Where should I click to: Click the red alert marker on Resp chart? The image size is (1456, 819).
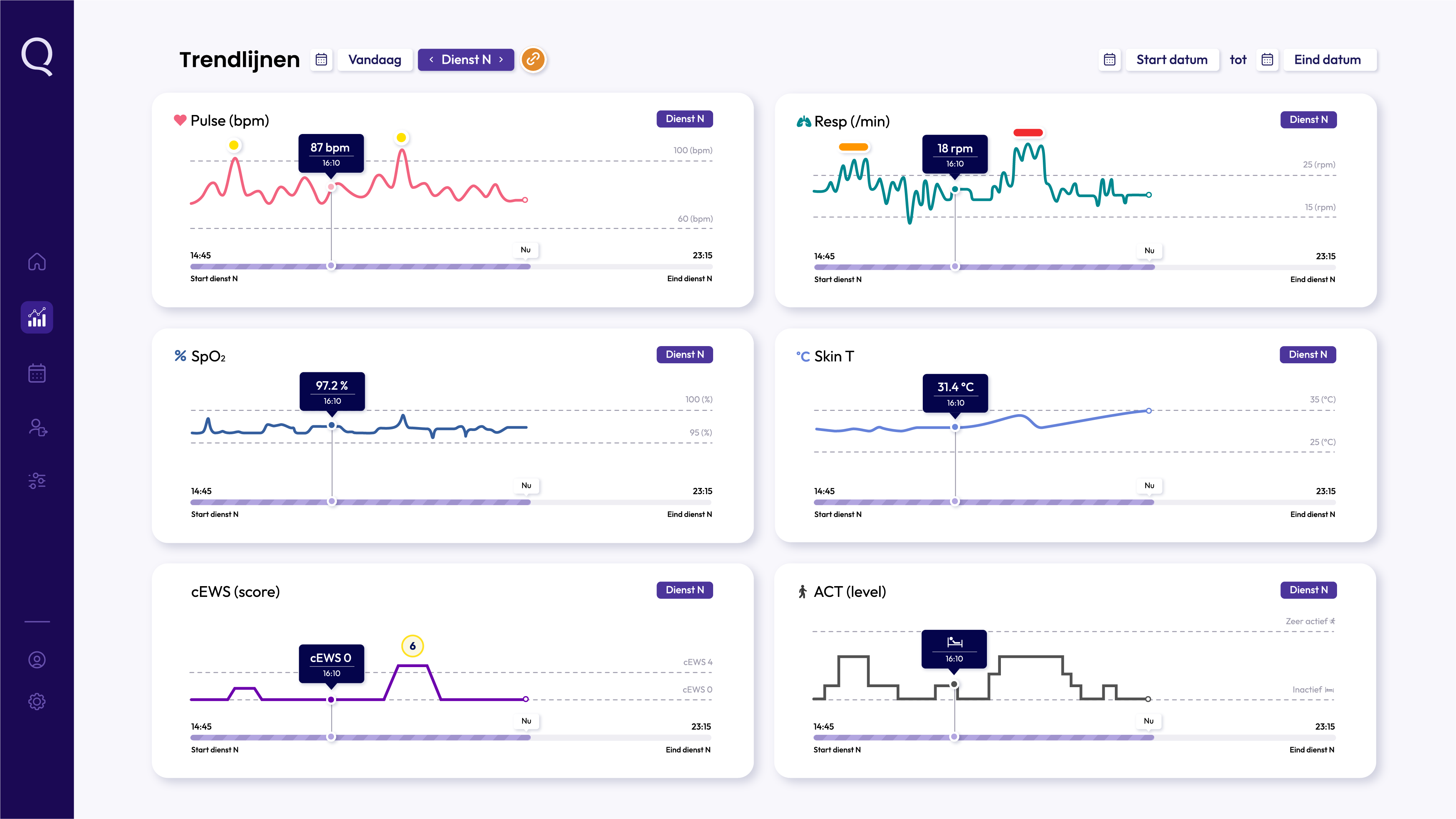pos(1027,133)
